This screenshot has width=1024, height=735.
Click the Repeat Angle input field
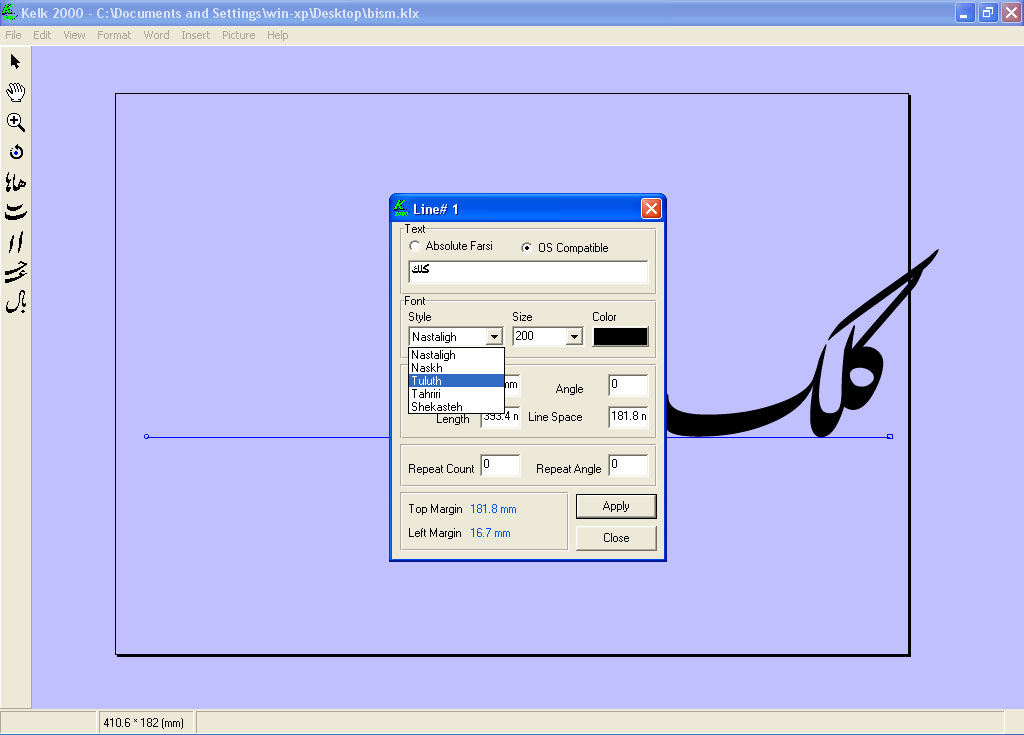point(628,465)
